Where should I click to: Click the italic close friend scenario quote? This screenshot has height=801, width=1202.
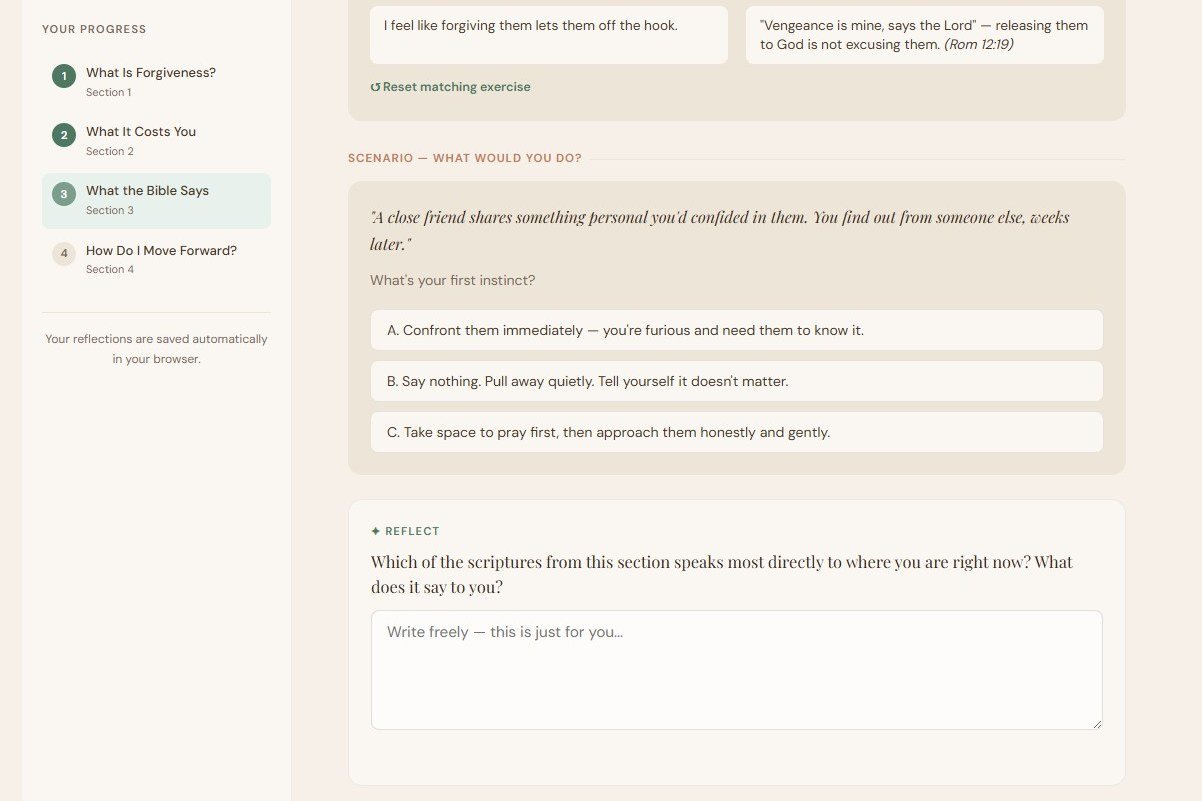[720, 230]
